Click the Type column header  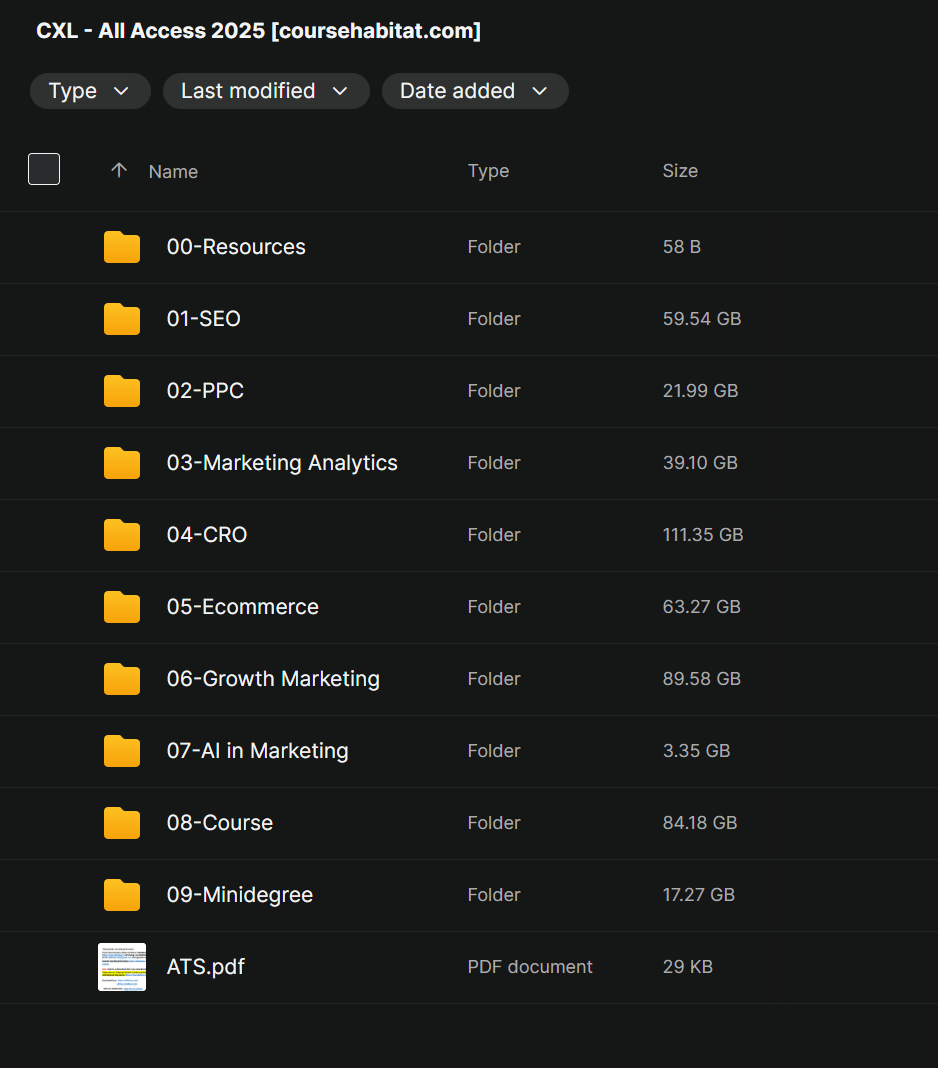(x=488, y=171)
